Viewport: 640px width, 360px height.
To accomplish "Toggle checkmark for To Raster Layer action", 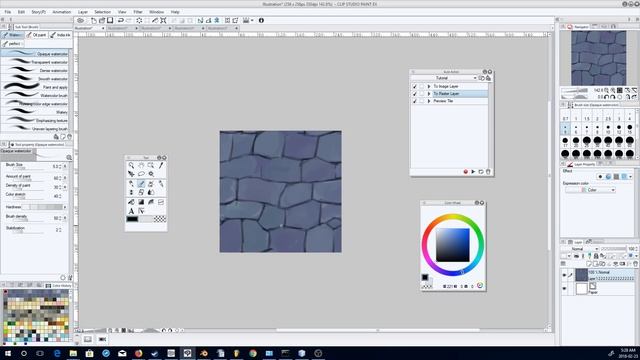I will (415, 94).
